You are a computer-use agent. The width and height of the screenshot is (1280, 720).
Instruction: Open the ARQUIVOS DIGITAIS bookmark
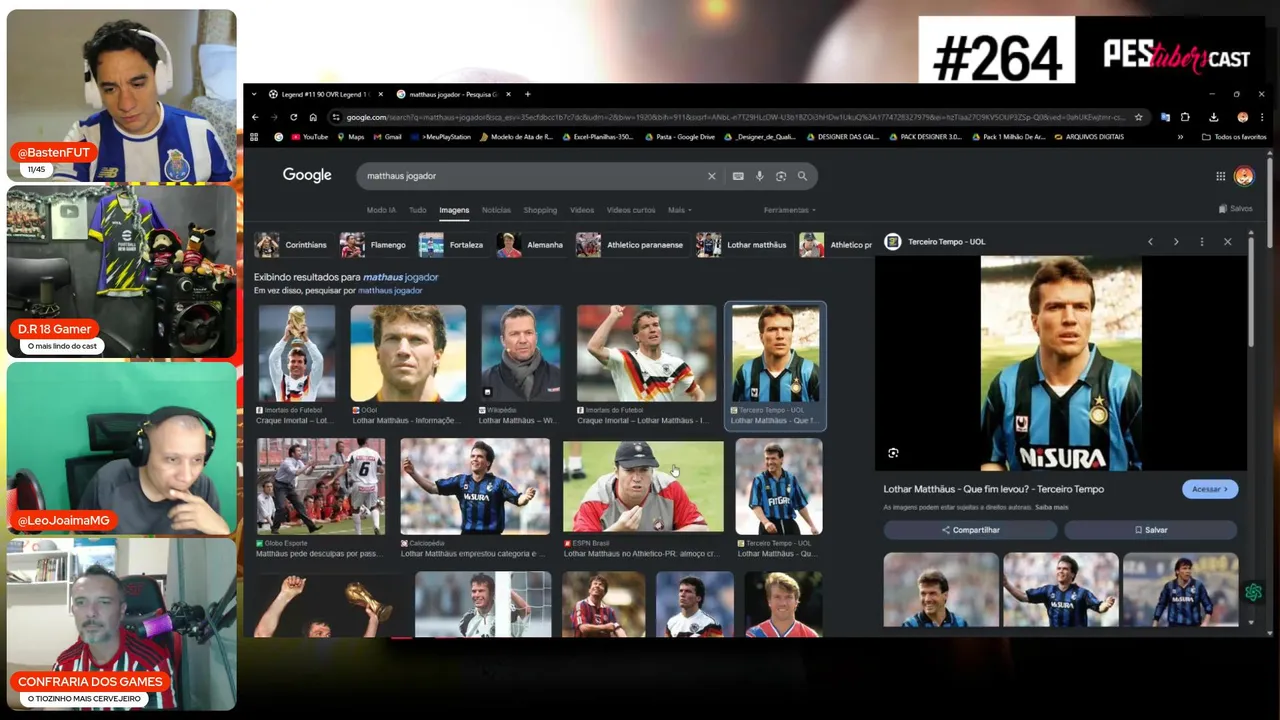click(x=1088, y=137)
